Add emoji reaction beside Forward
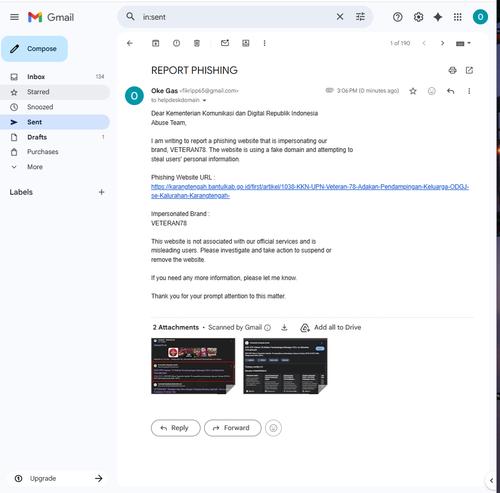The height and width of the screenshot is (493, 500). click(x=273, y=428)
